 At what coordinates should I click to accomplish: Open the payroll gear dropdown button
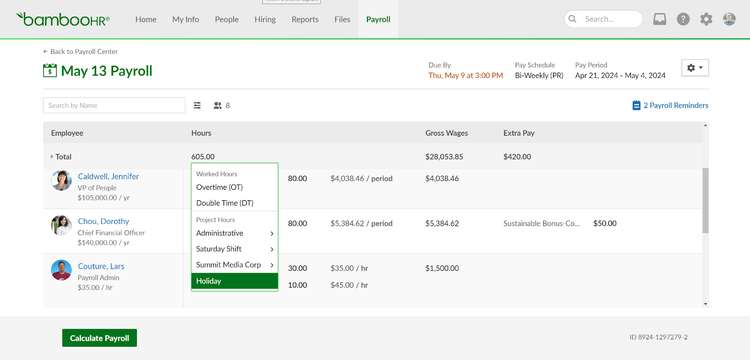695,68
